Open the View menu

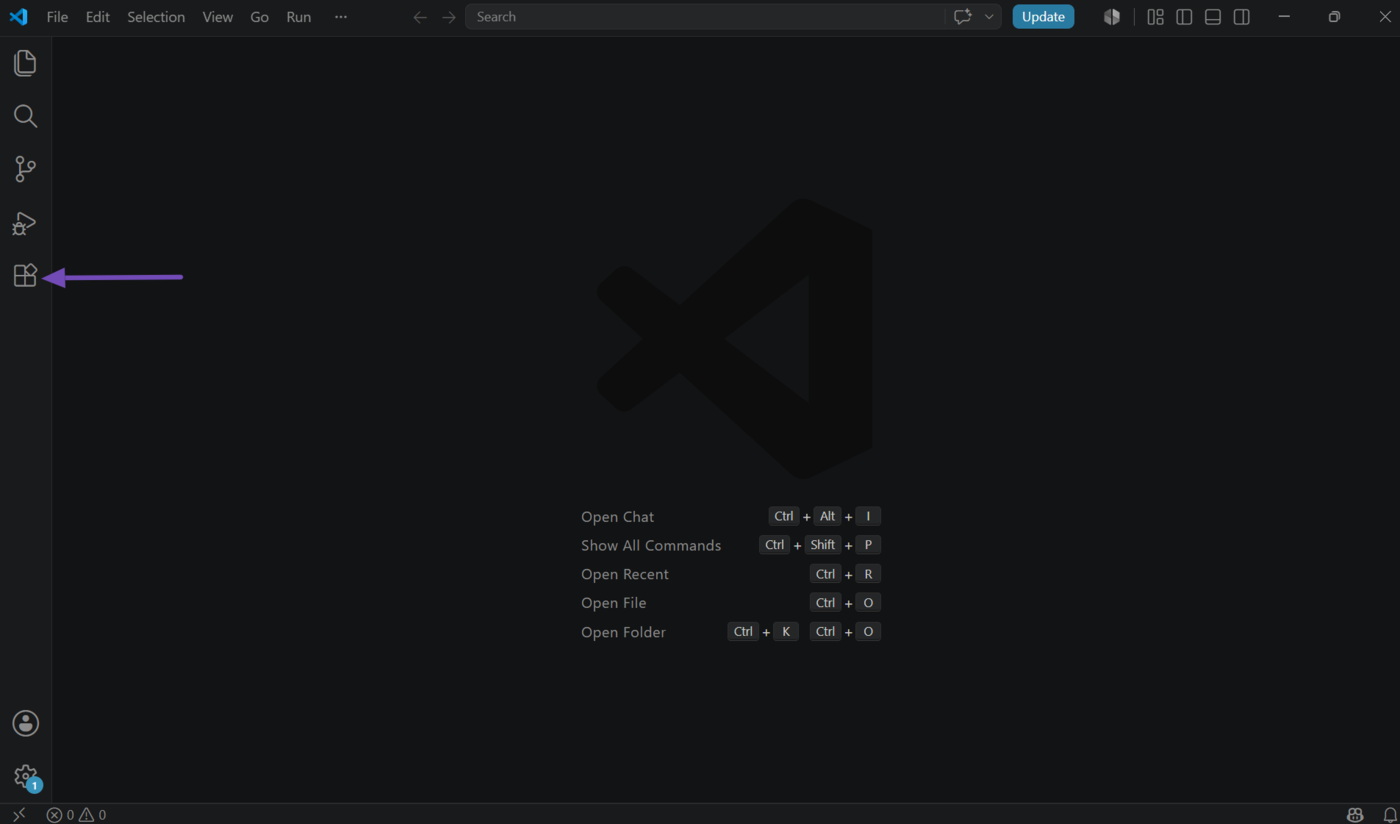(217, 17)
